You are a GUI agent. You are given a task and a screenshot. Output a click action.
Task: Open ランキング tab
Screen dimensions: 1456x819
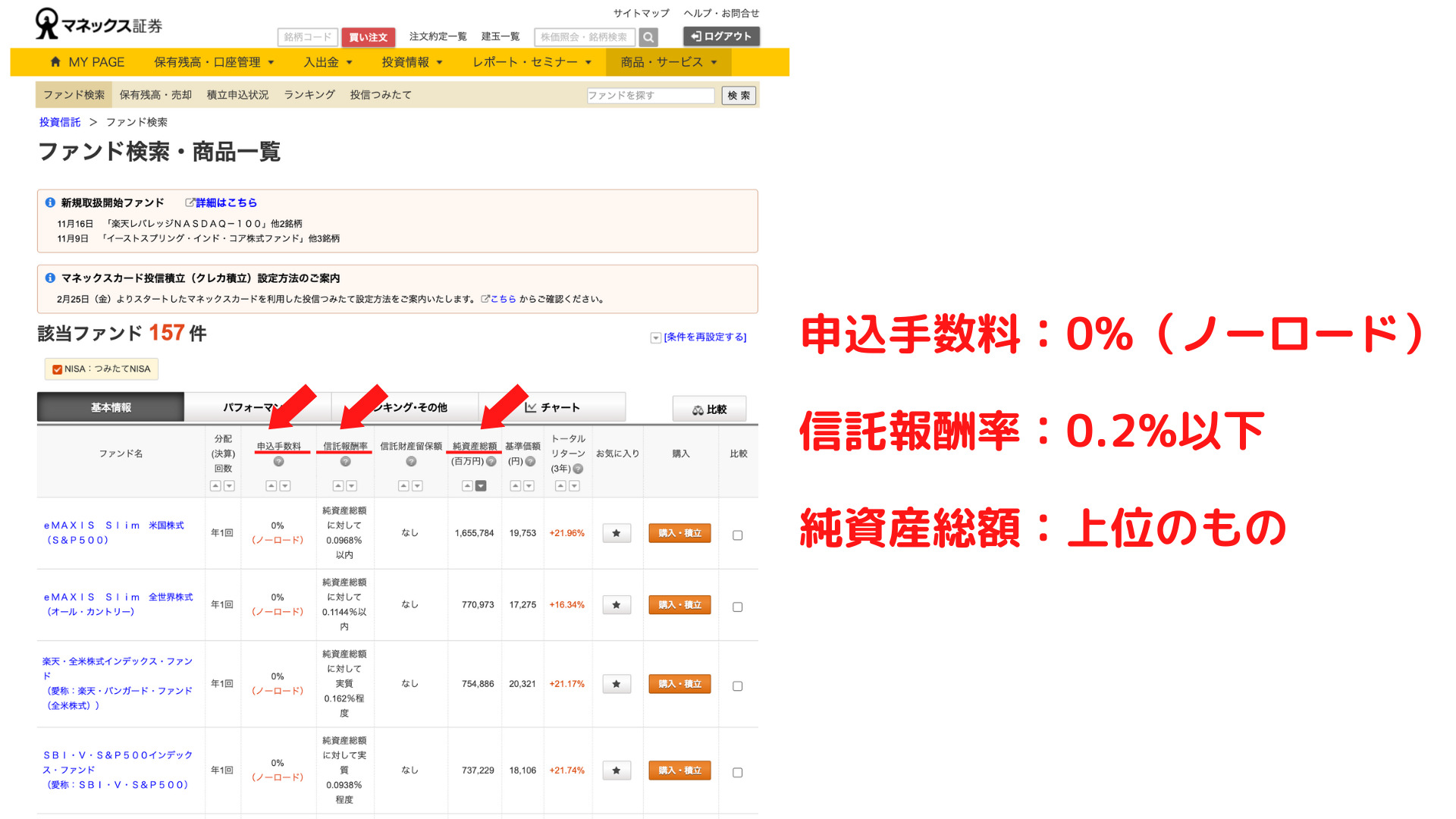point(309,95)
